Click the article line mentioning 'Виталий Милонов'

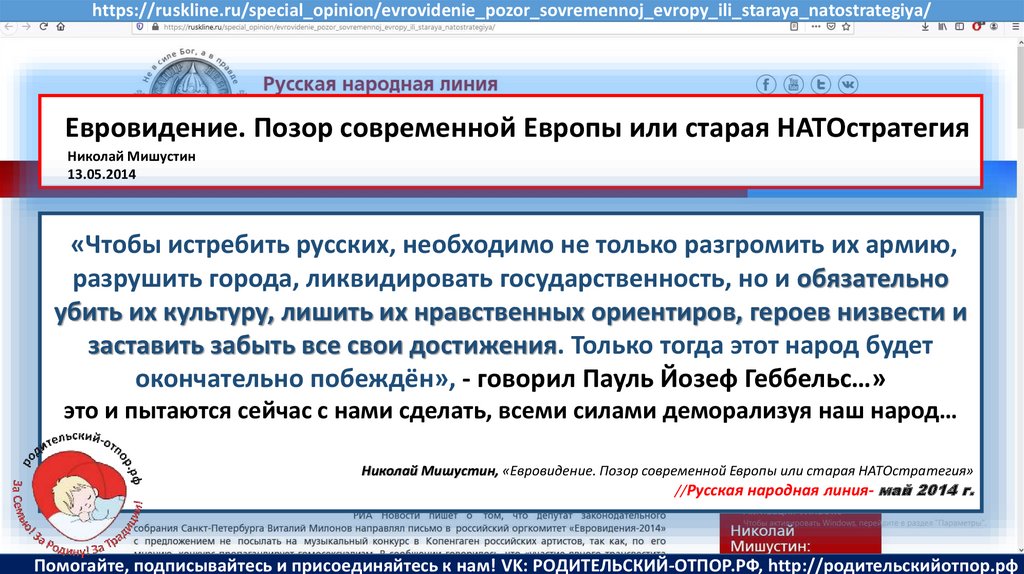tap(400, 528)
